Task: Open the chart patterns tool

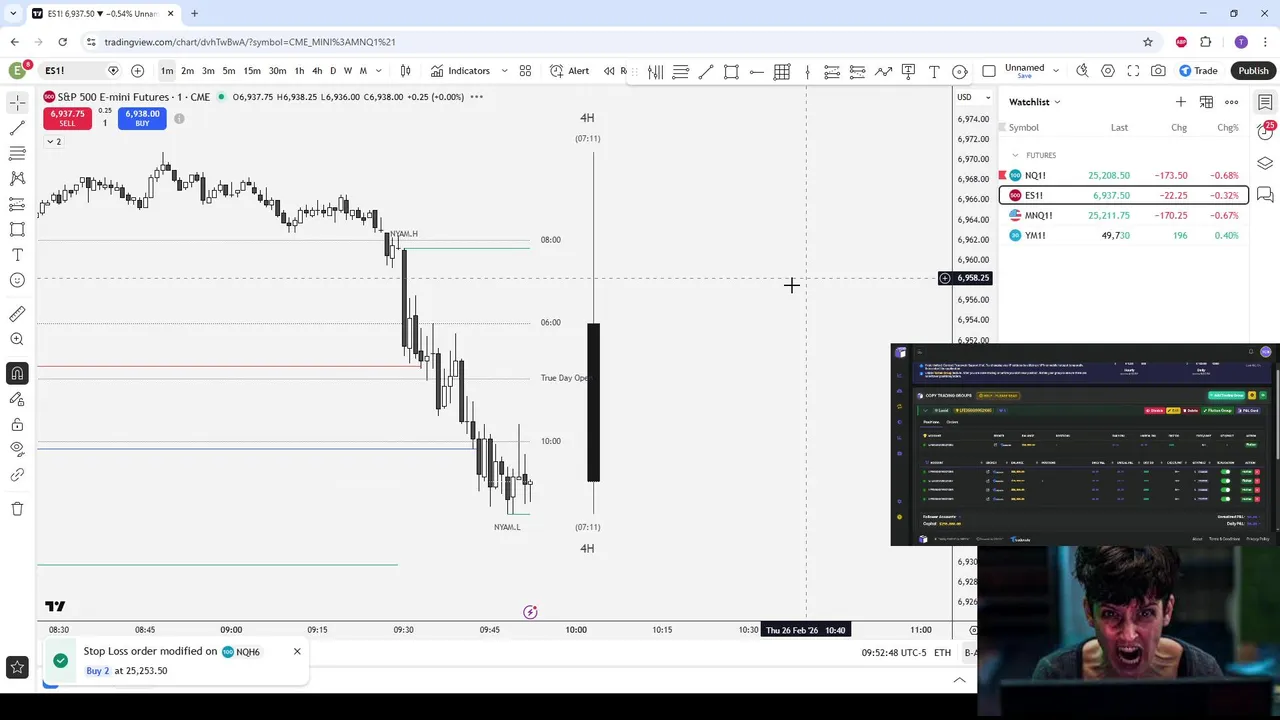Action: [x=17, y=178]
